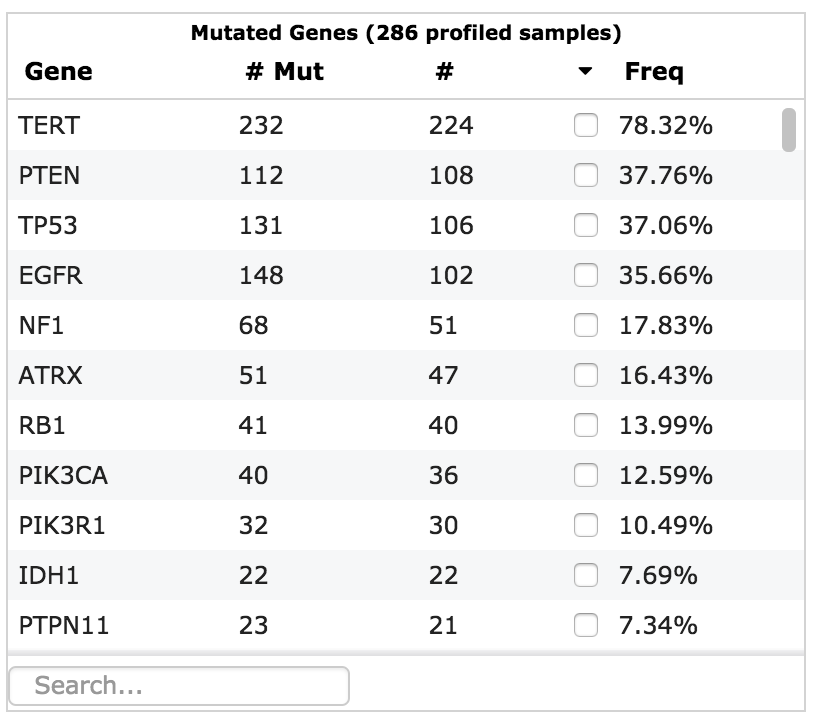Open the sort direction dropdown arrow
820x720 pixels.
[586, 71]
